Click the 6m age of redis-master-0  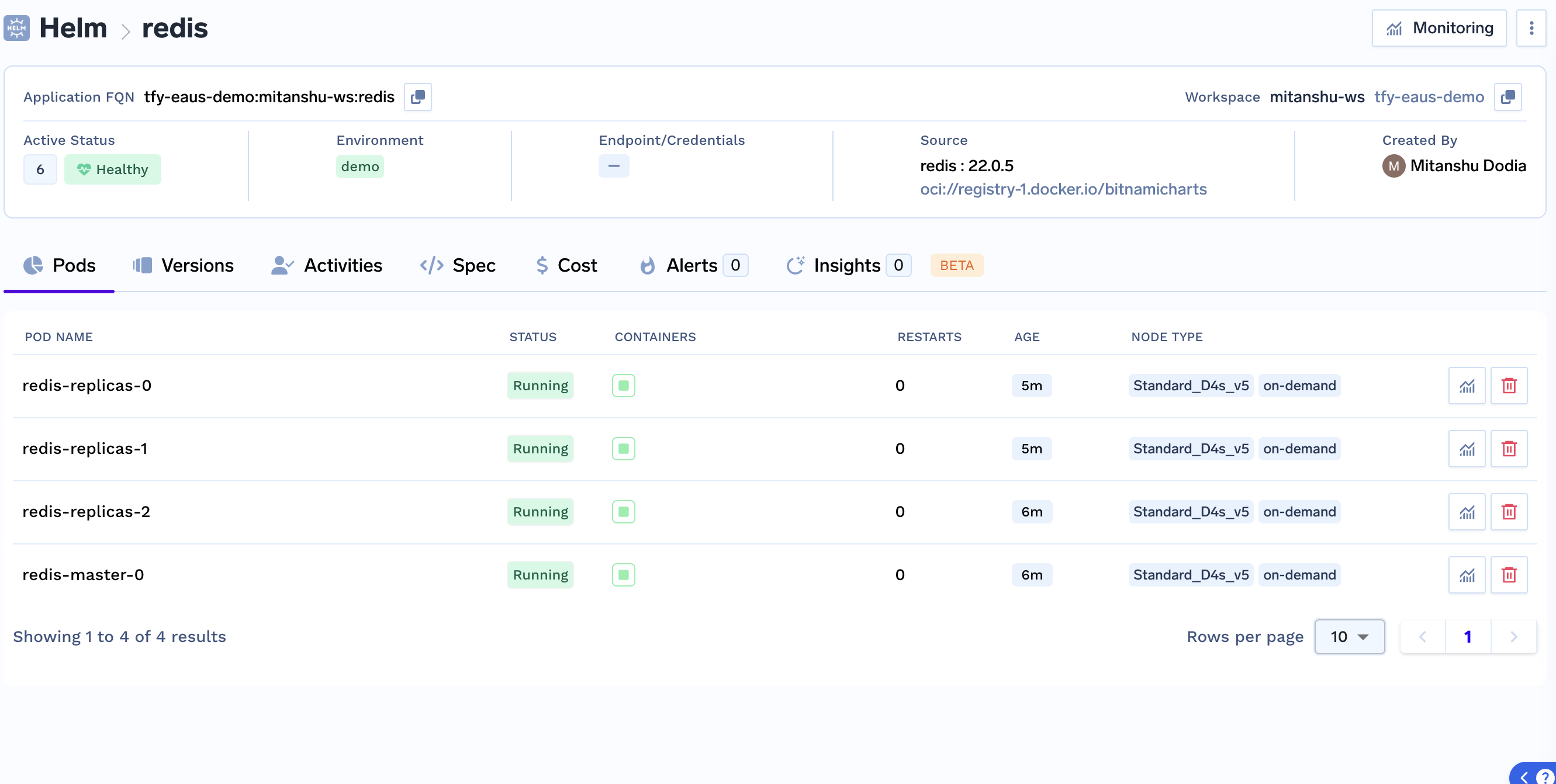[x=1032, y=575]
